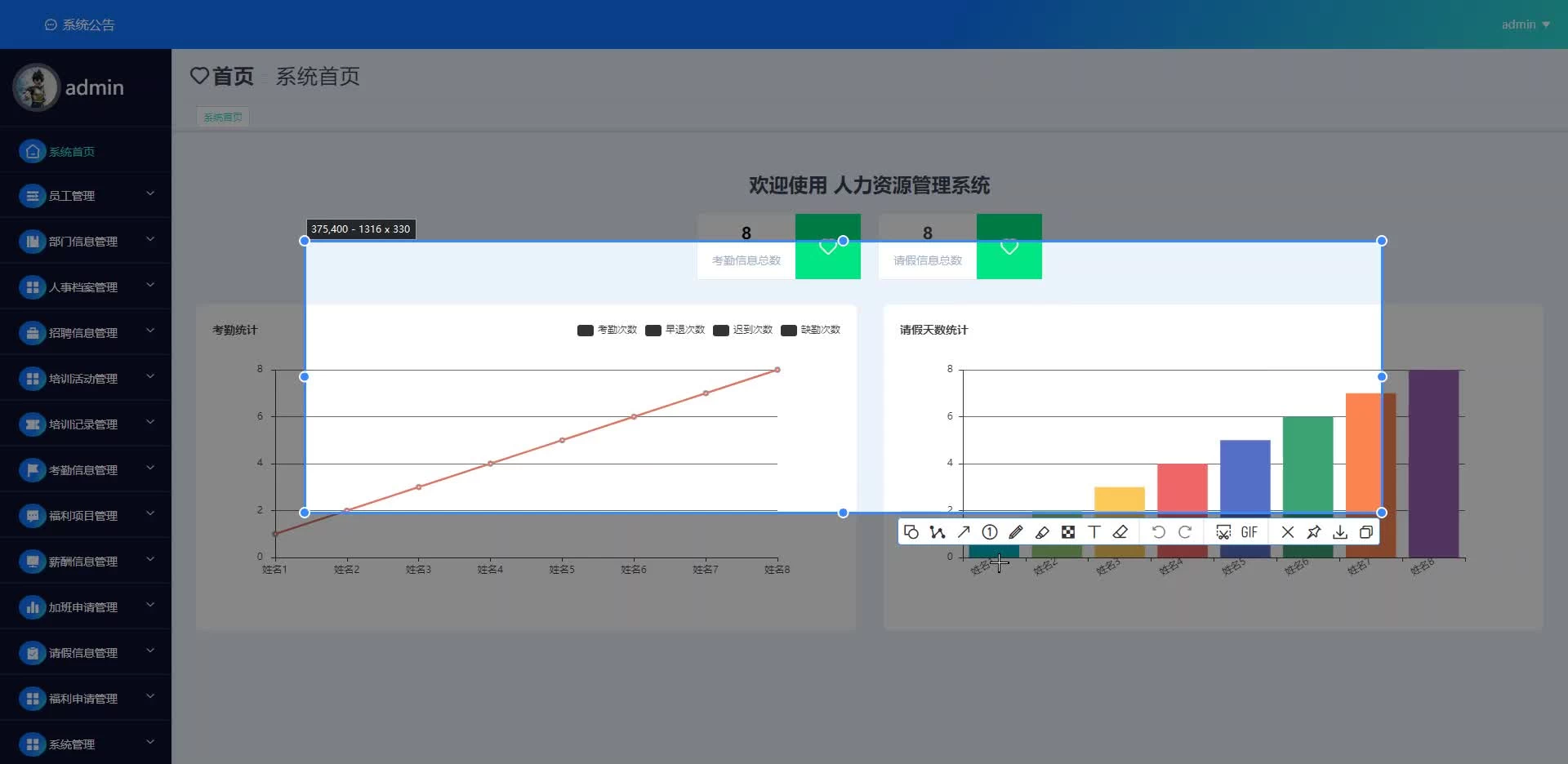The width and height of the screenshot is (1568, 764).
Task: Click the purple 姓名8 bar
Action: (x=1433, y=464)
